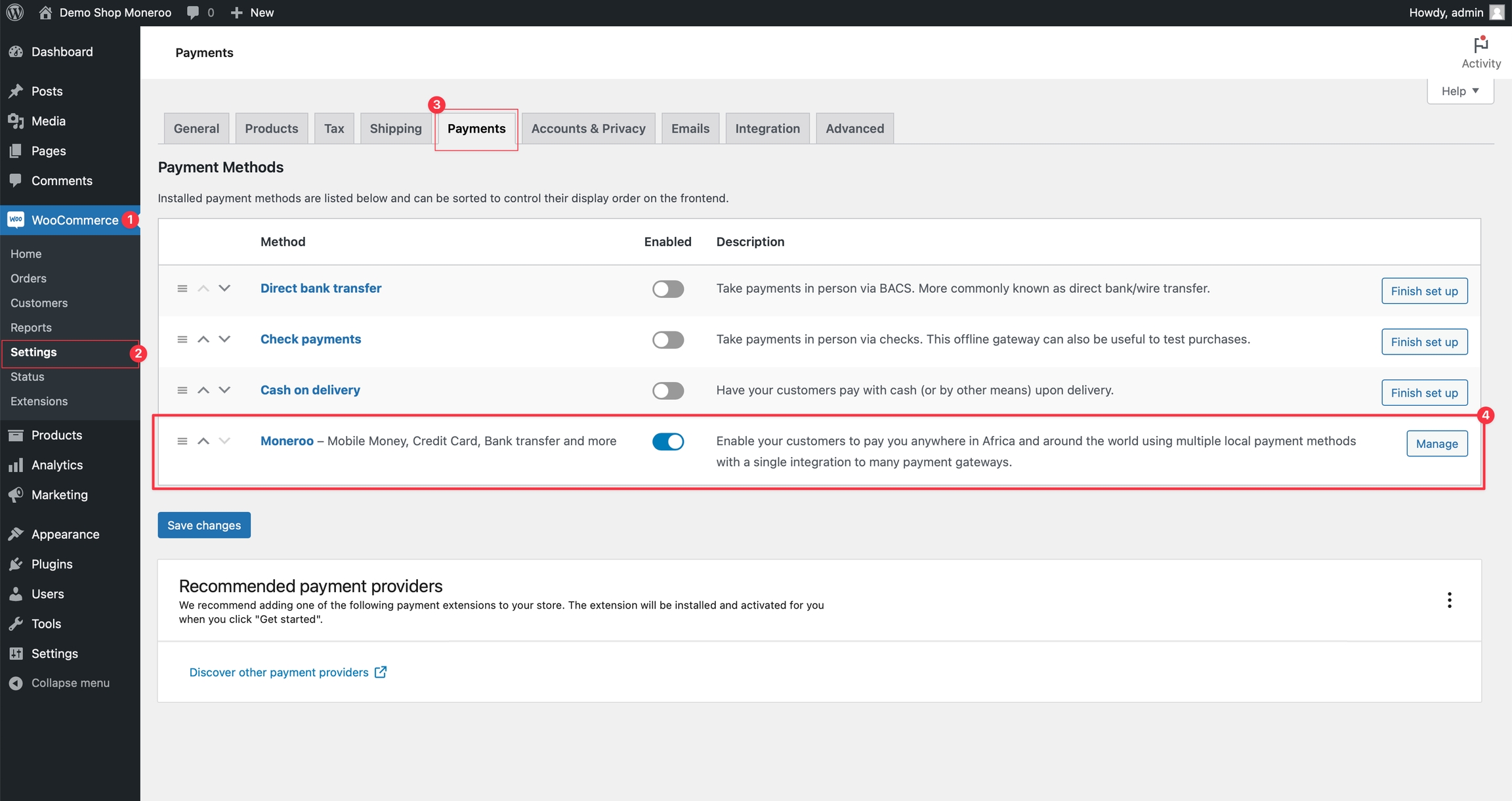The width and height of the screenshot is (1512, 801).
Task: Switch to the Tax tab
Action: coord(334,129)
